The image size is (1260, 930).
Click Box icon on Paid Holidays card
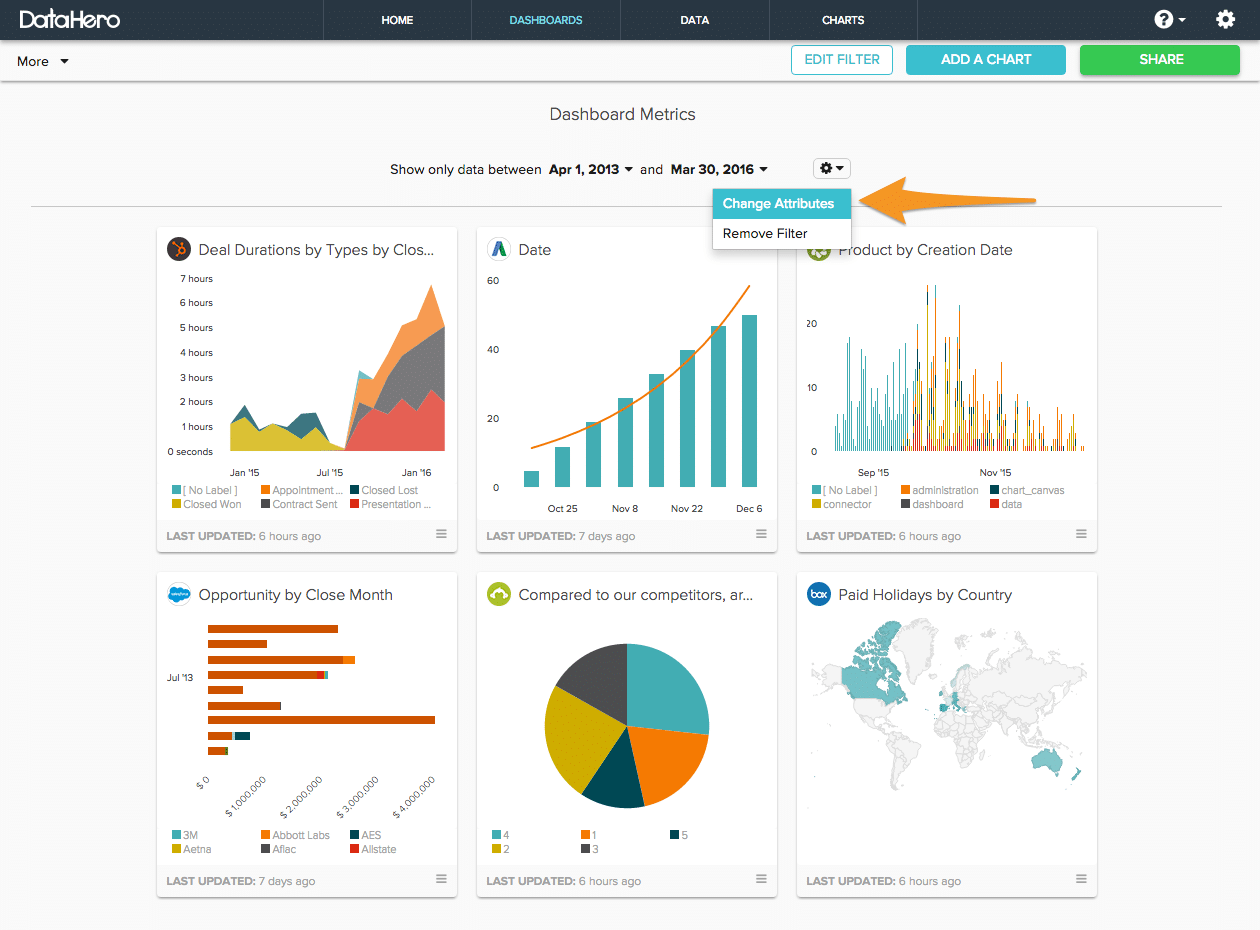(x=819, y=594)
